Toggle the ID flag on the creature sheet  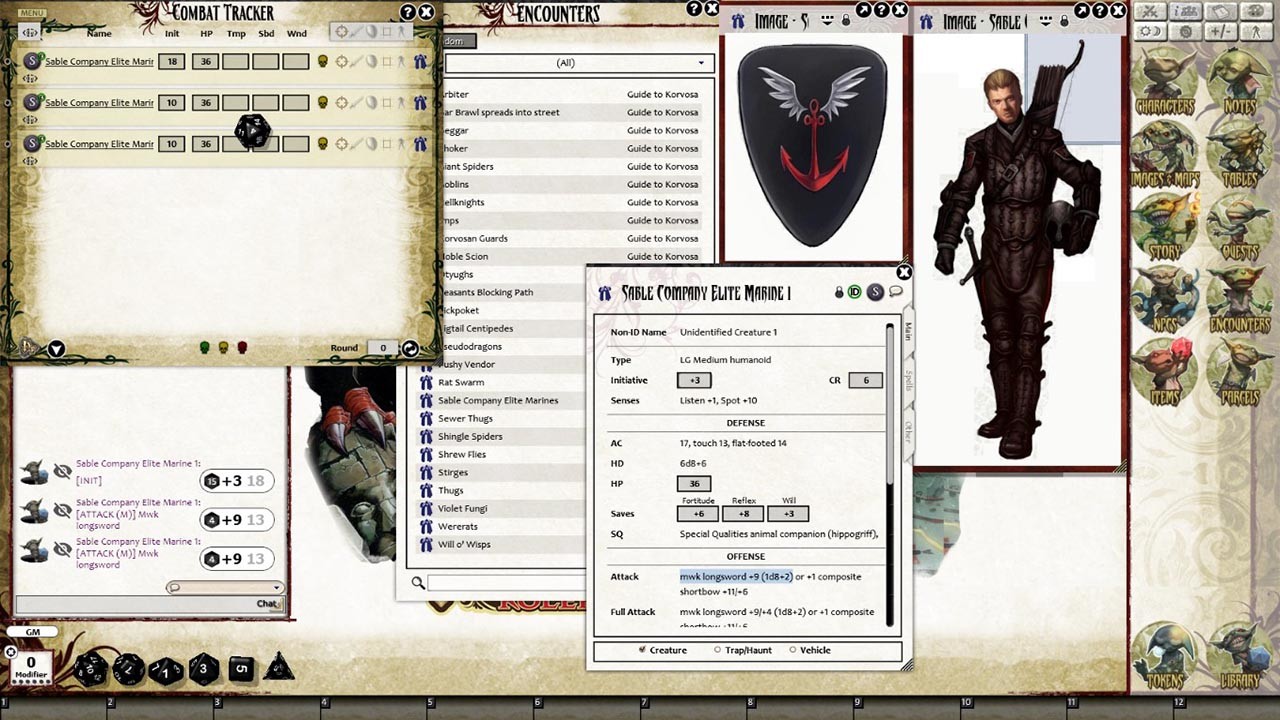[x=855, y=293]
